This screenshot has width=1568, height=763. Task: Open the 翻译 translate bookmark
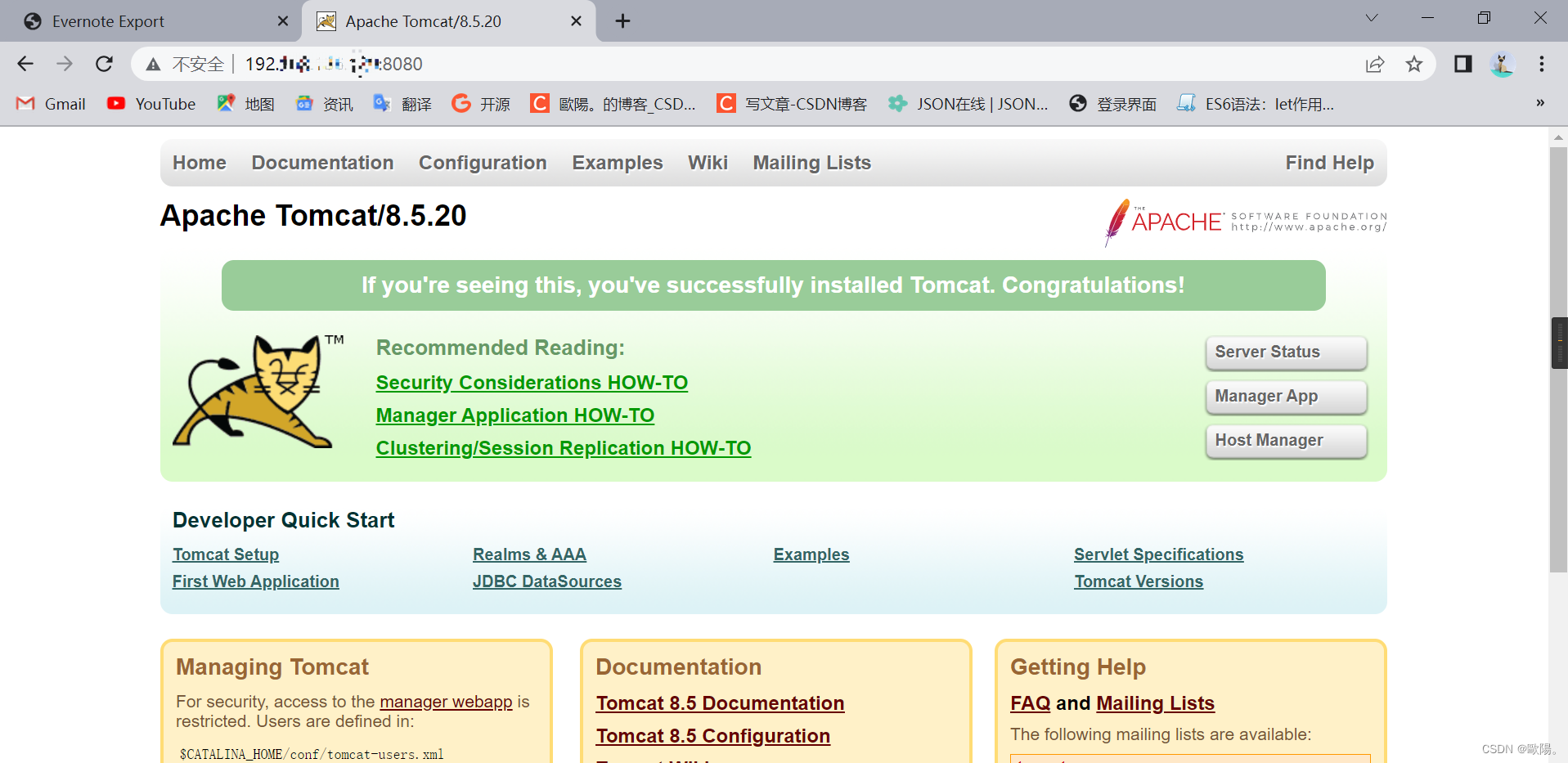coord(402,104)
